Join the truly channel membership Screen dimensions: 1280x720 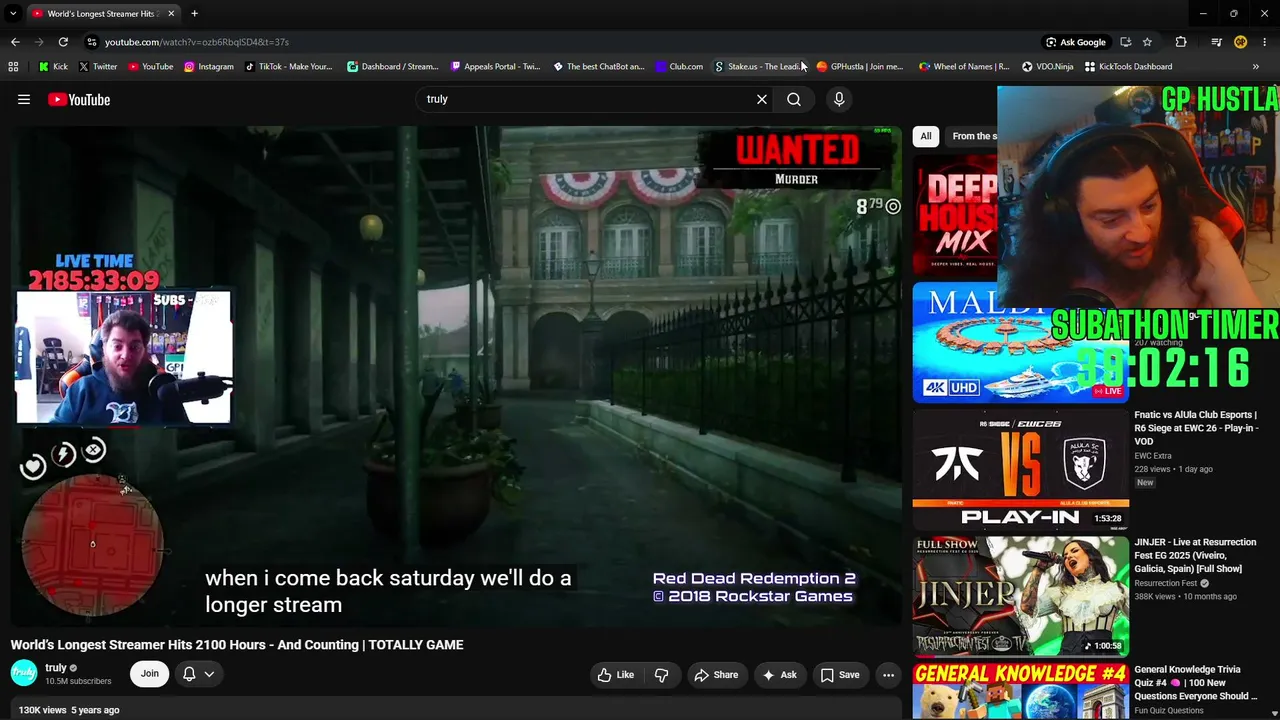click(150, 674)
